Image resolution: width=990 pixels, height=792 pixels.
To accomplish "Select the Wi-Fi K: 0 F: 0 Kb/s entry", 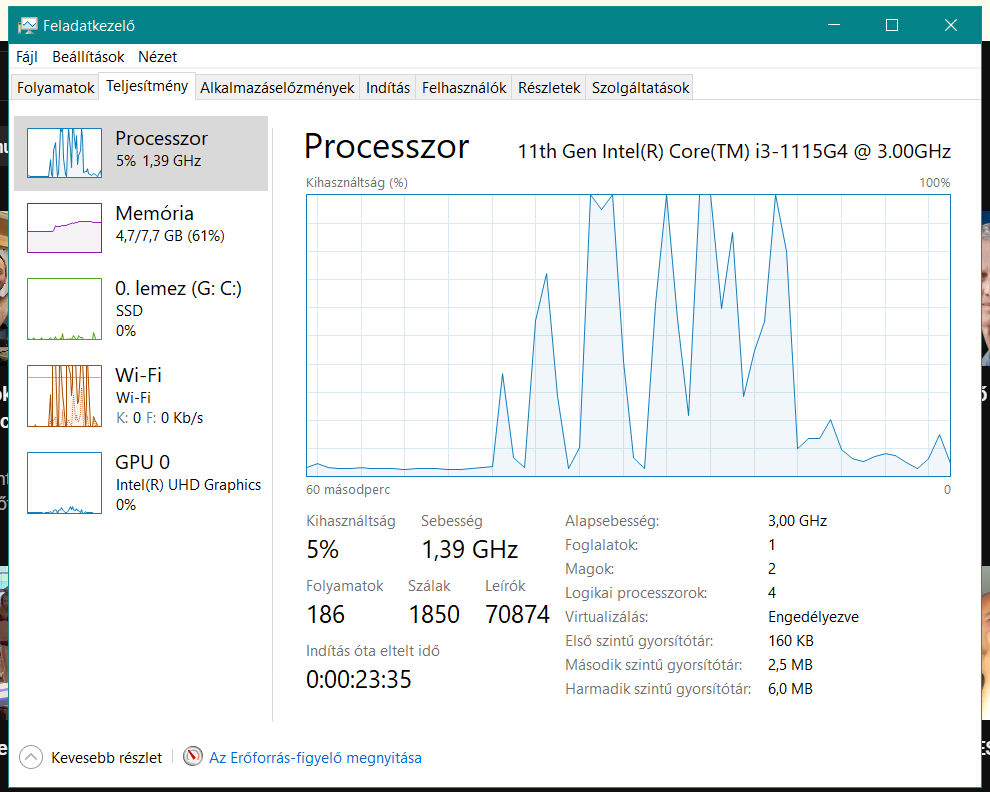I will click(141, 396).
